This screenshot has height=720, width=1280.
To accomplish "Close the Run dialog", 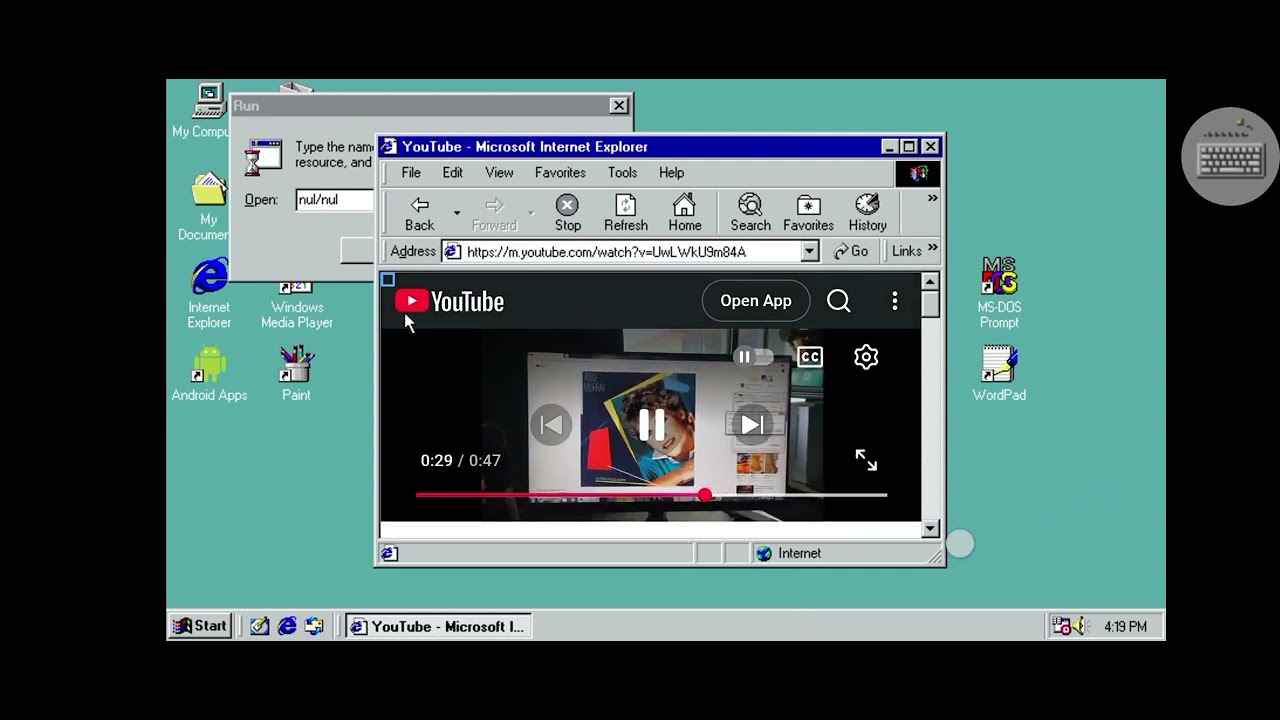I will point(619,105).
